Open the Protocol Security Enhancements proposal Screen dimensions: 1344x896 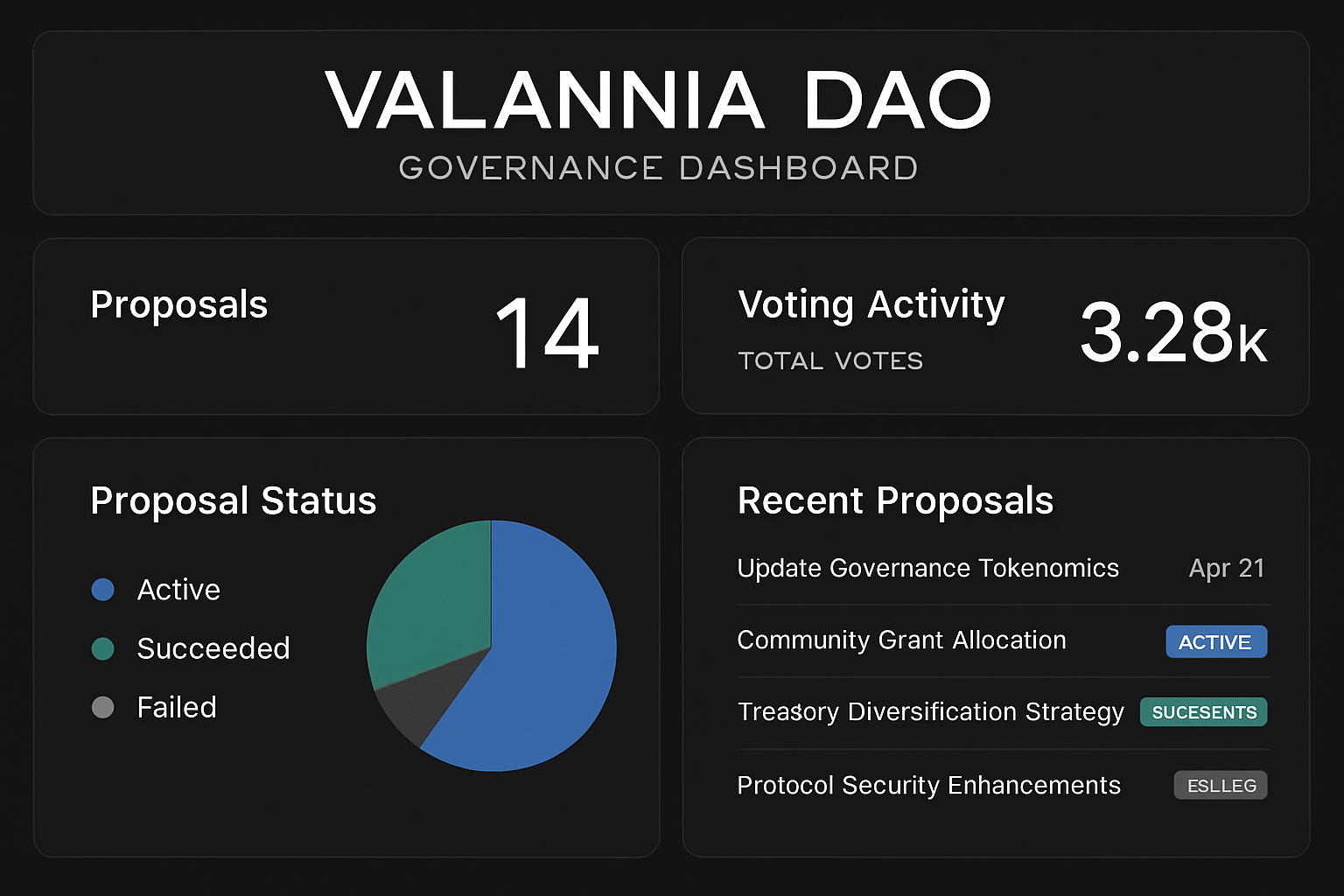tap(928, 785)
